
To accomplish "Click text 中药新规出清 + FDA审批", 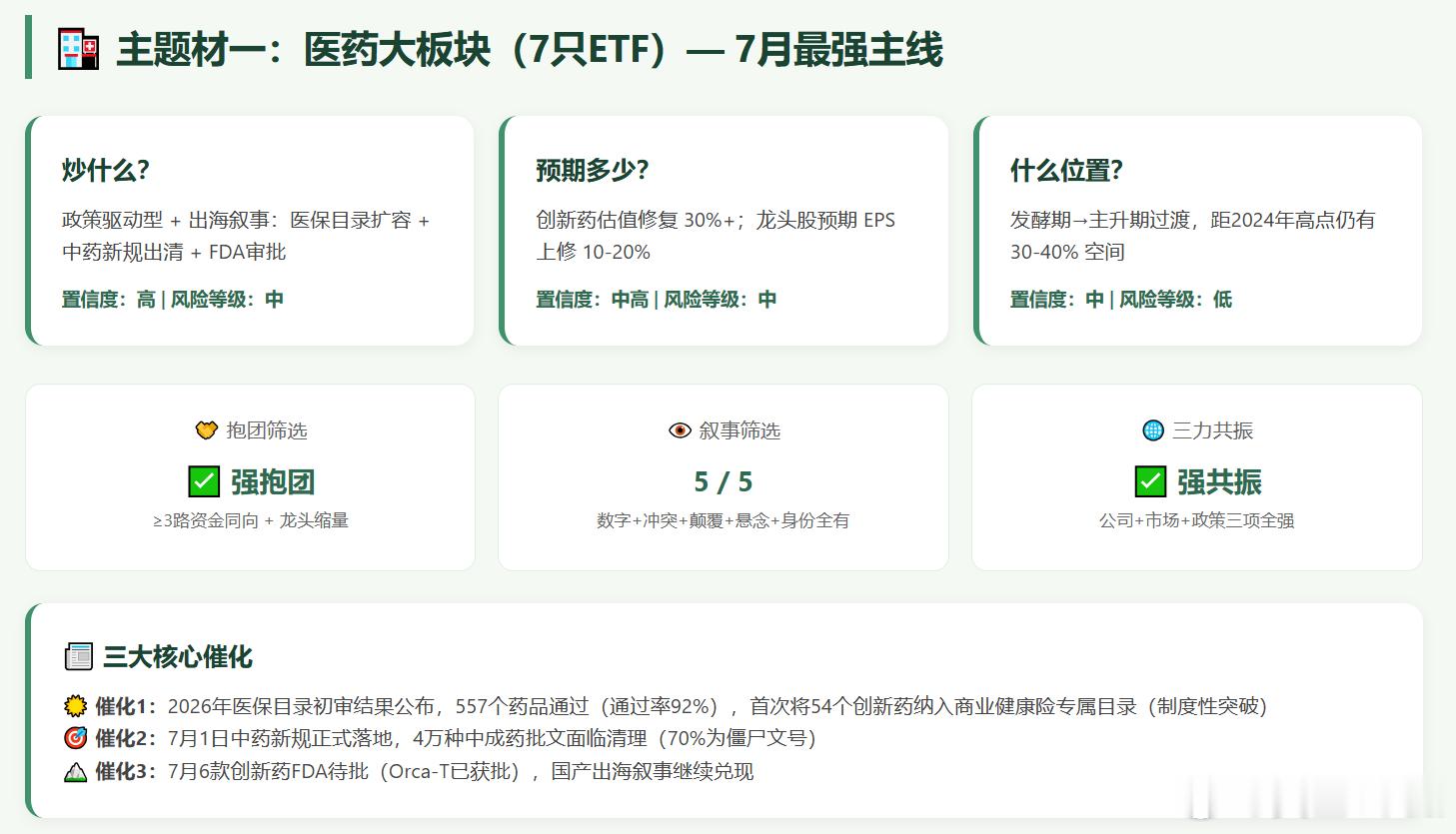I will pyautogui.click(x=174, y=252).
